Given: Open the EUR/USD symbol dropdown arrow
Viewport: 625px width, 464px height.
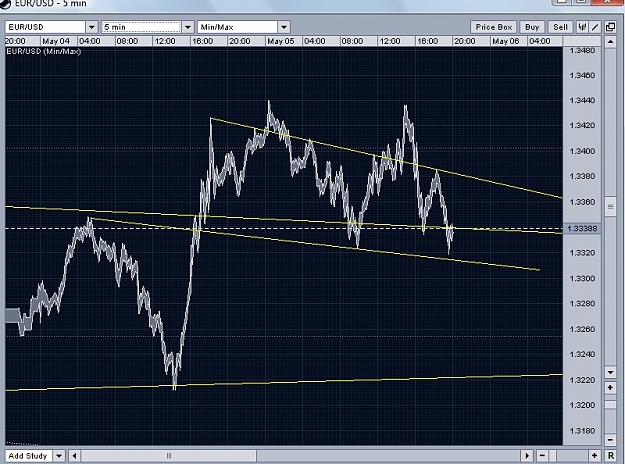Looking at the screenshot, I should tap(92, 27).
